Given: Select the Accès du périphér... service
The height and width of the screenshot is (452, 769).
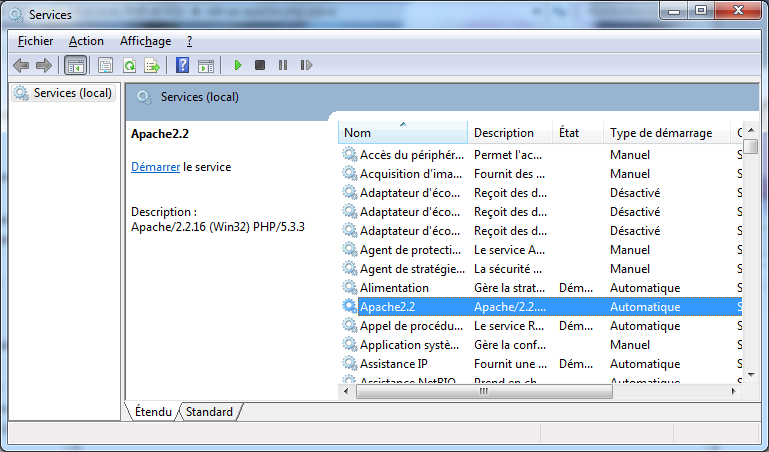Looking at the screenshot, I should coord(412,154).
